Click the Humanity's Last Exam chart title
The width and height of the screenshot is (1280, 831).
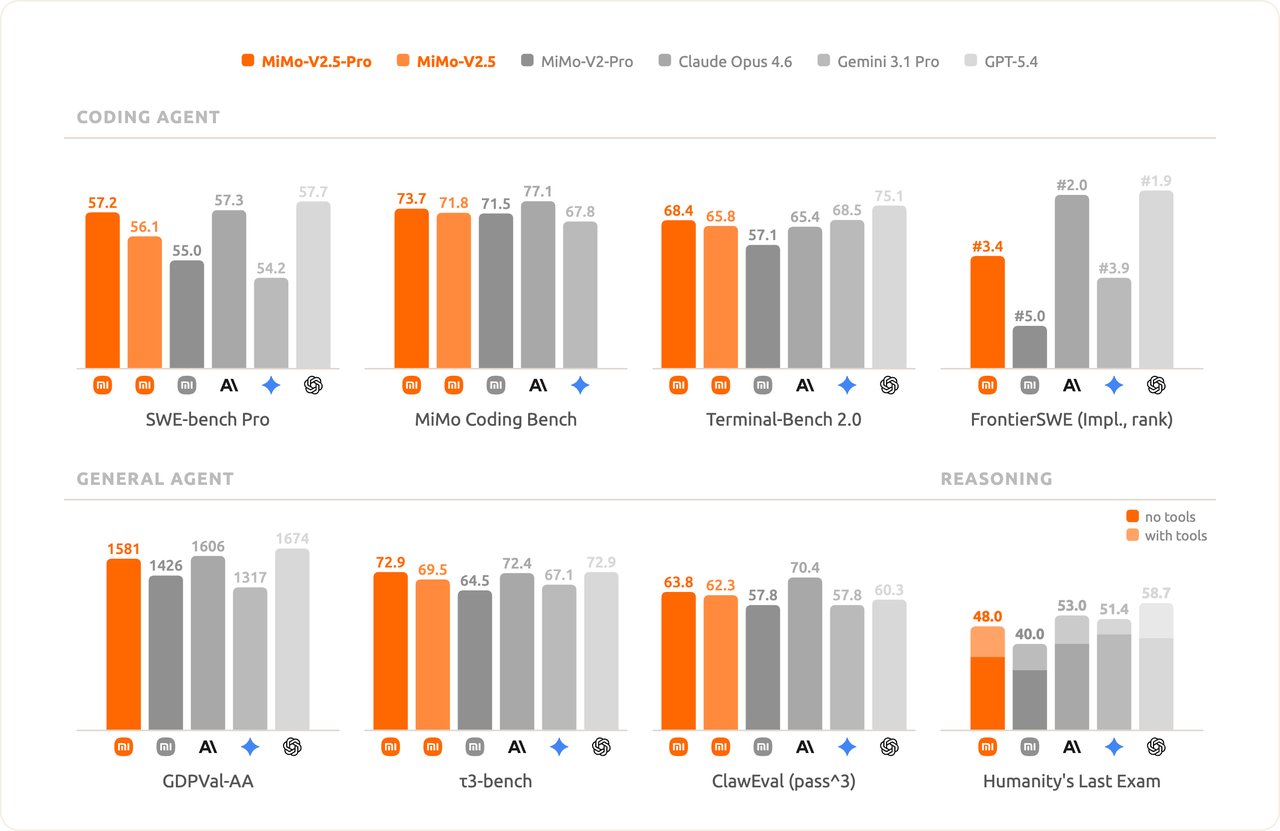point(1071,781)
